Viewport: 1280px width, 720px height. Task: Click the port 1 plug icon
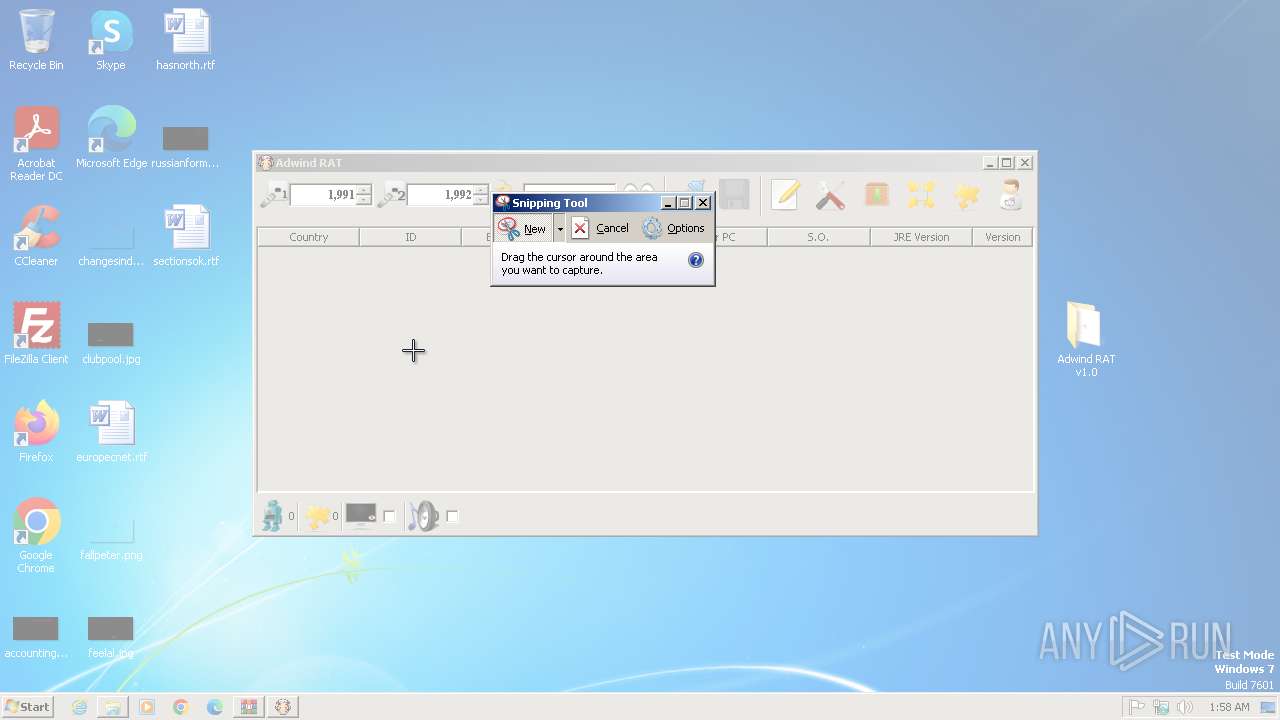pyautogui.click(x=274, y=195)
